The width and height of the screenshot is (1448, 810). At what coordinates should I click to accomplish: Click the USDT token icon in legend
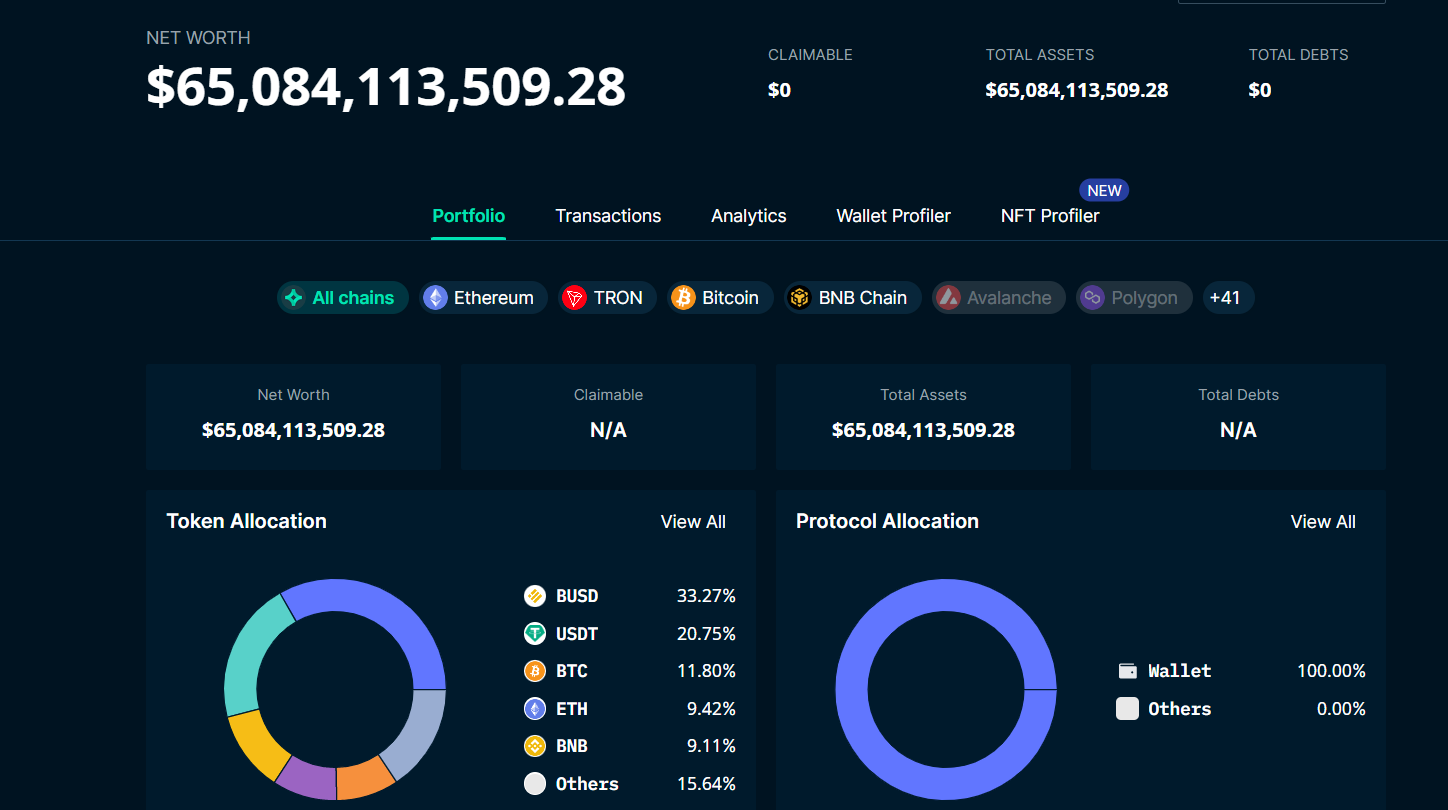click(535, 634)
